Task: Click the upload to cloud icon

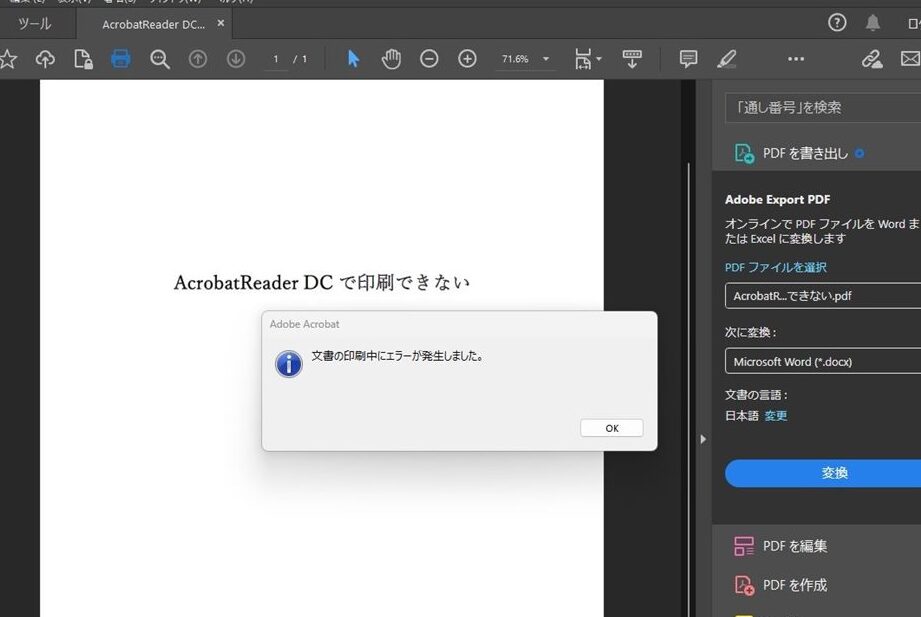Action: click(x=45, y=59)
